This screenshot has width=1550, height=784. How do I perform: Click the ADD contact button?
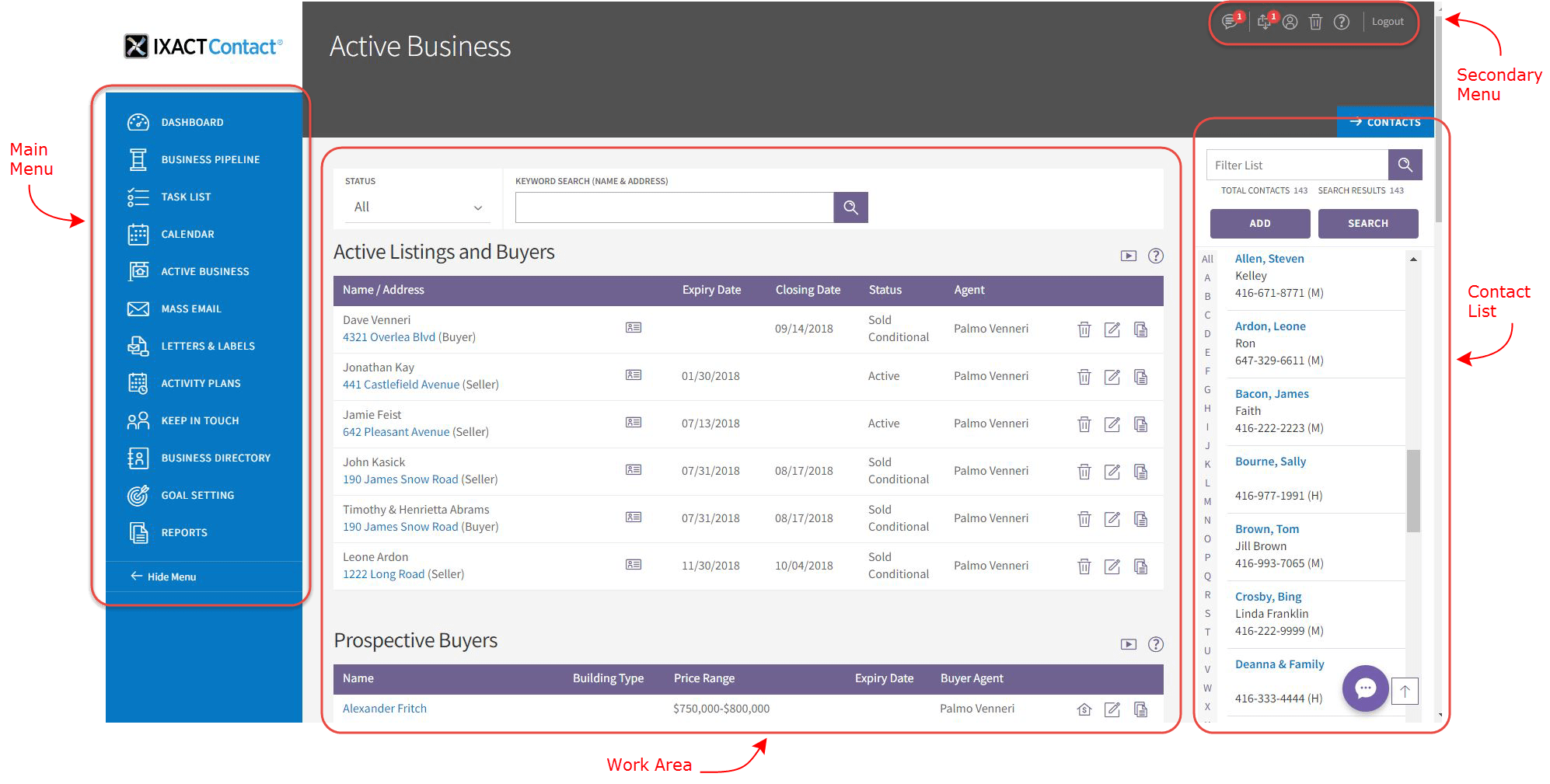[x=1259, y=223]
